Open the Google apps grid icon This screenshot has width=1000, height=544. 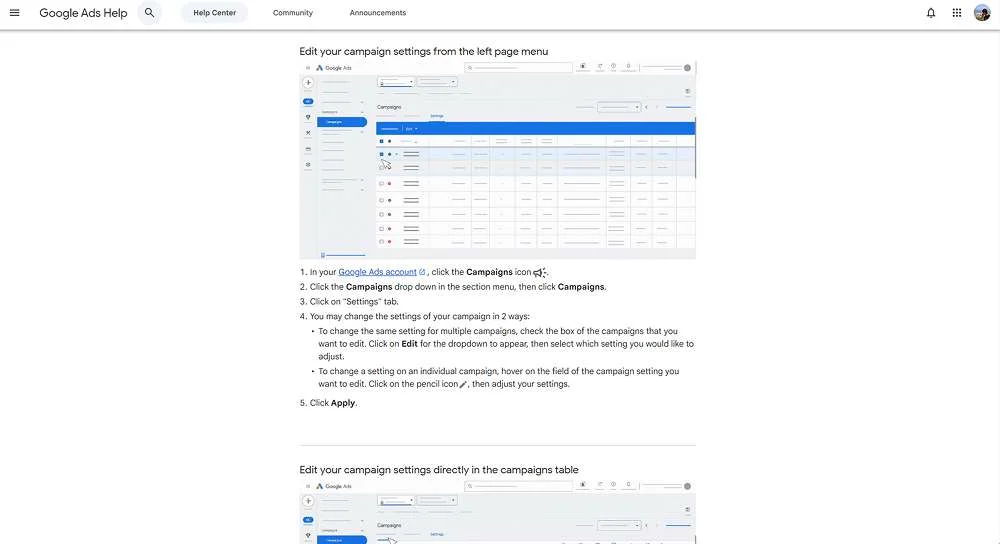point(957,13)
